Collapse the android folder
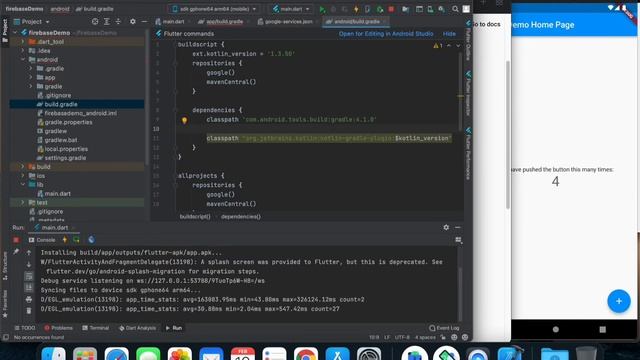The image size is (640, 360). [x=23, y=60]
